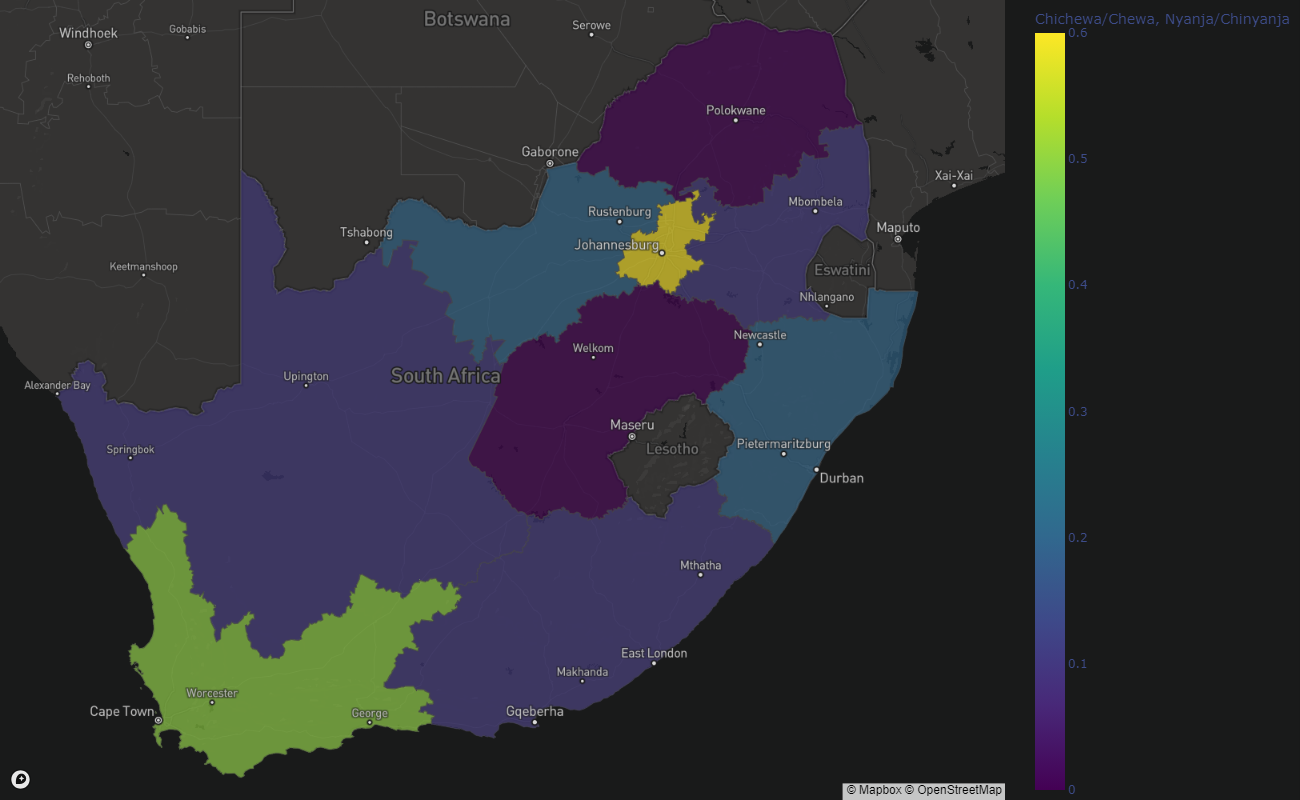Click the Gobabis town label

click(x=187, y=29)
